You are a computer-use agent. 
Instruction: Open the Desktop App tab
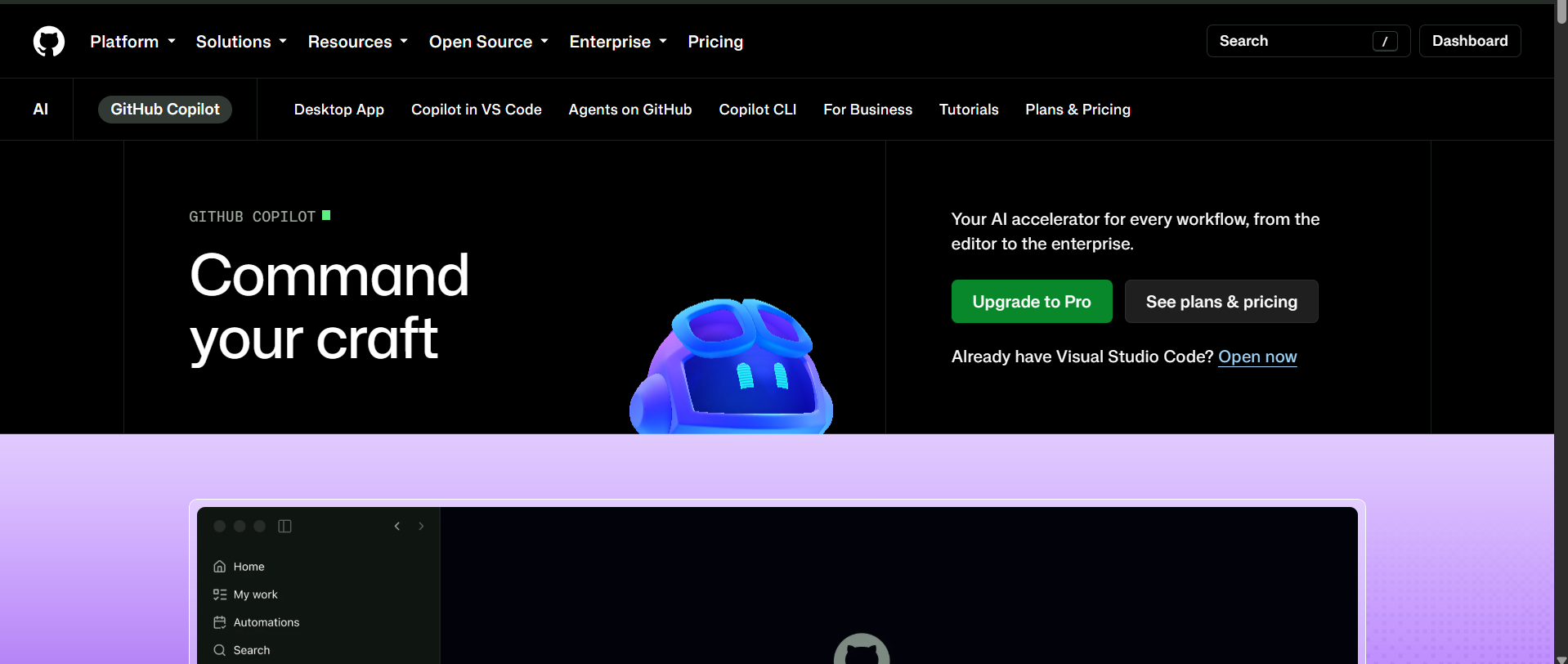click(x=339, y=110)
